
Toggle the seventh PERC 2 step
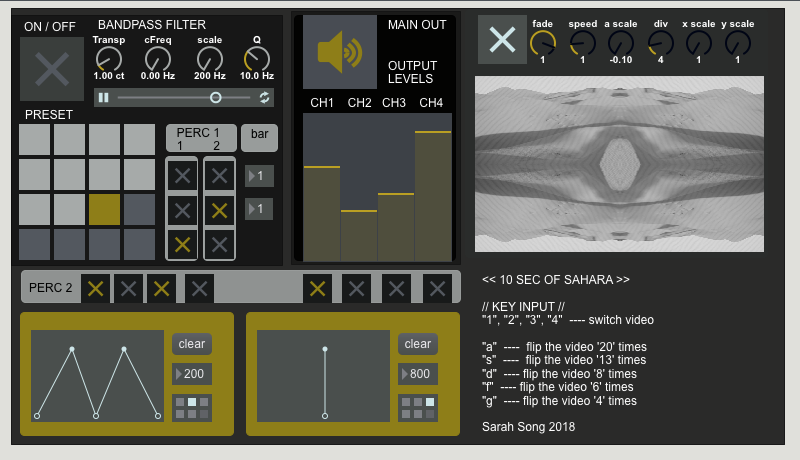pos(396,289)
